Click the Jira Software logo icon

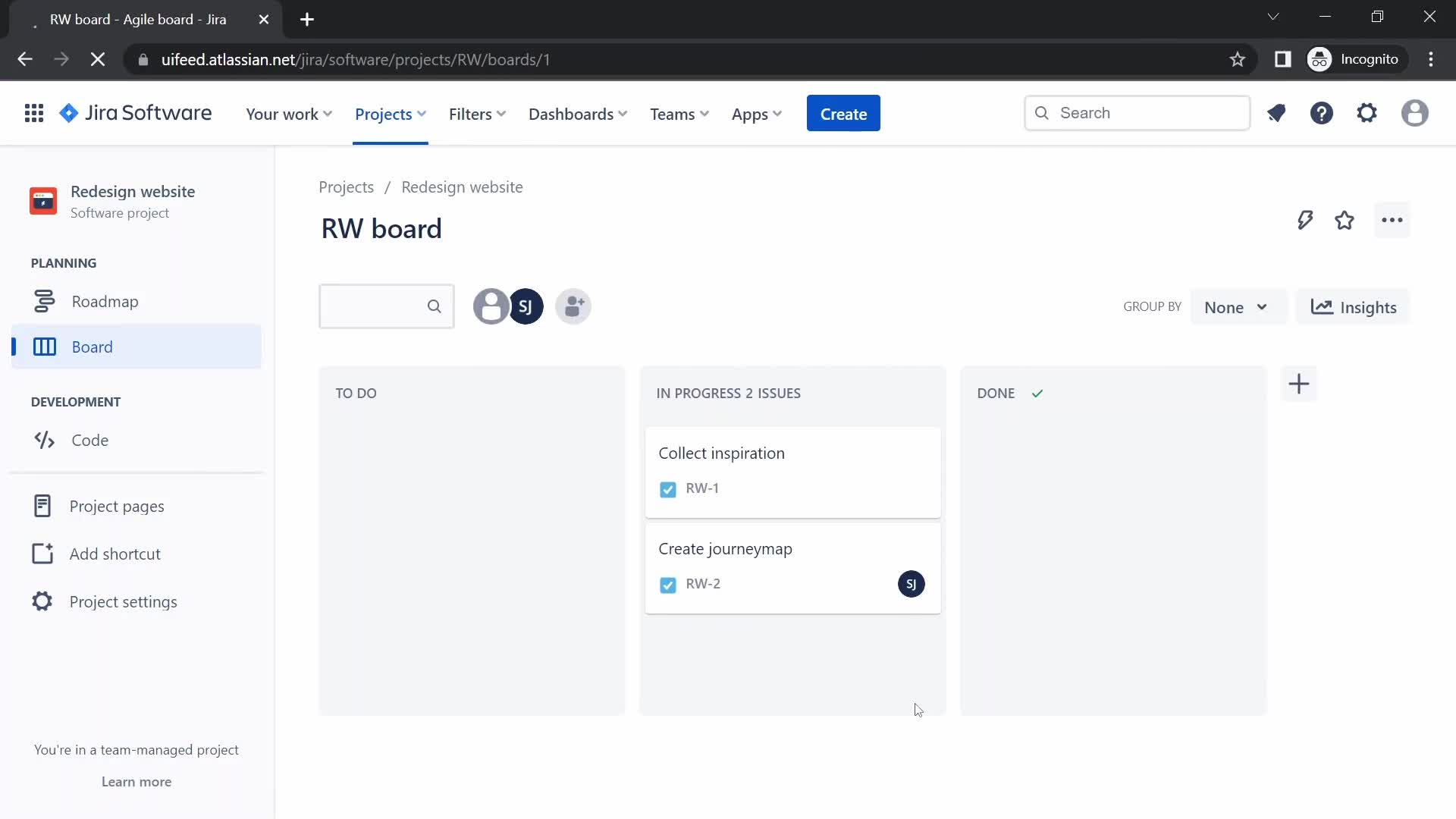point(70,113)
